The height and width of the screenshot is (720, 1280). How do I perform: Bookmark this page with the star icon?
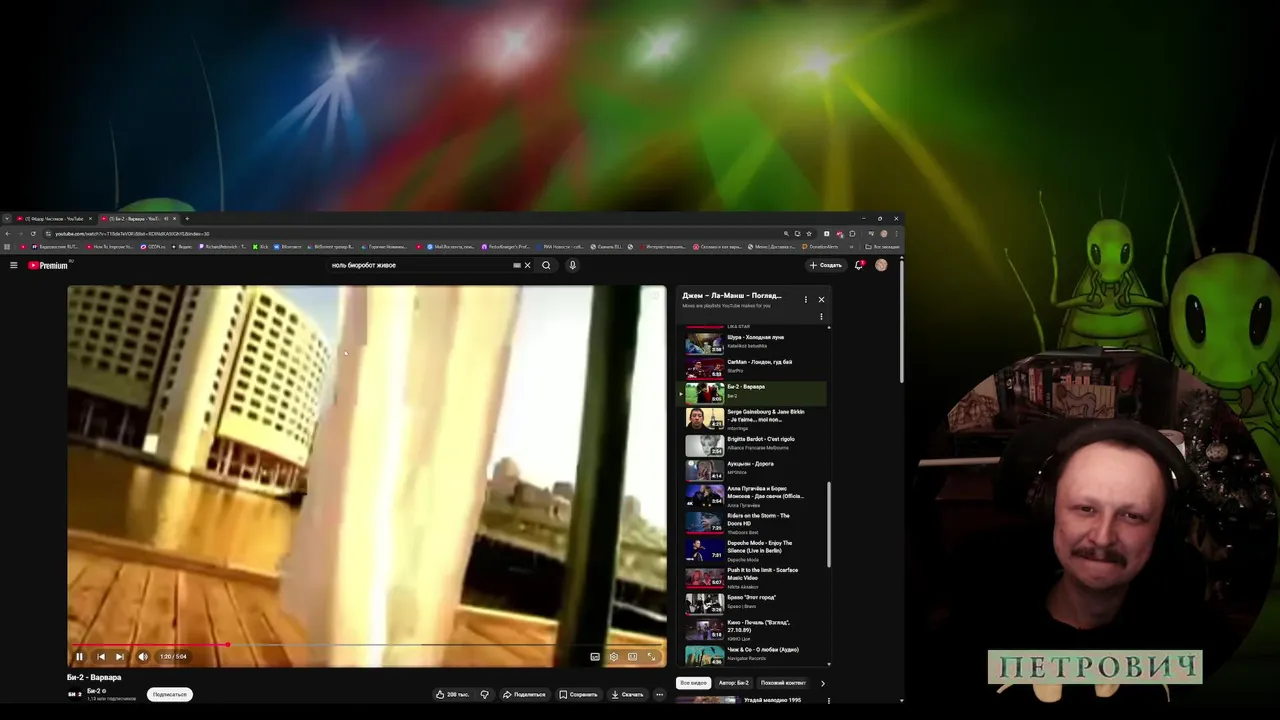[809, 234]
